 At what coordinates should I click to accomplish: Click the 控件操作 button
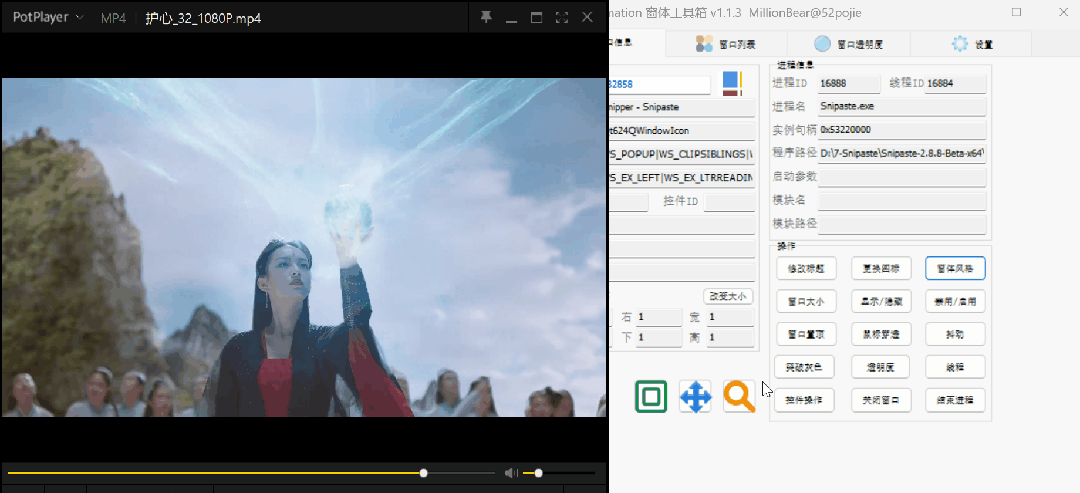(x=804, y=400)
